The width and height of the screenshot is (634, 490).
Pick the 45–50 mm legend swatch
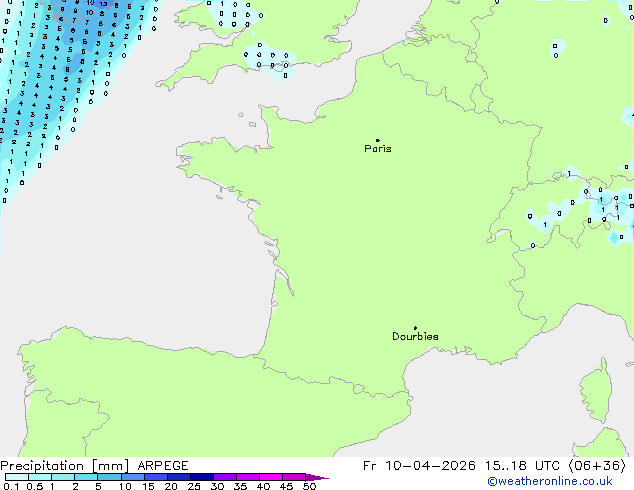coord(294,477)
